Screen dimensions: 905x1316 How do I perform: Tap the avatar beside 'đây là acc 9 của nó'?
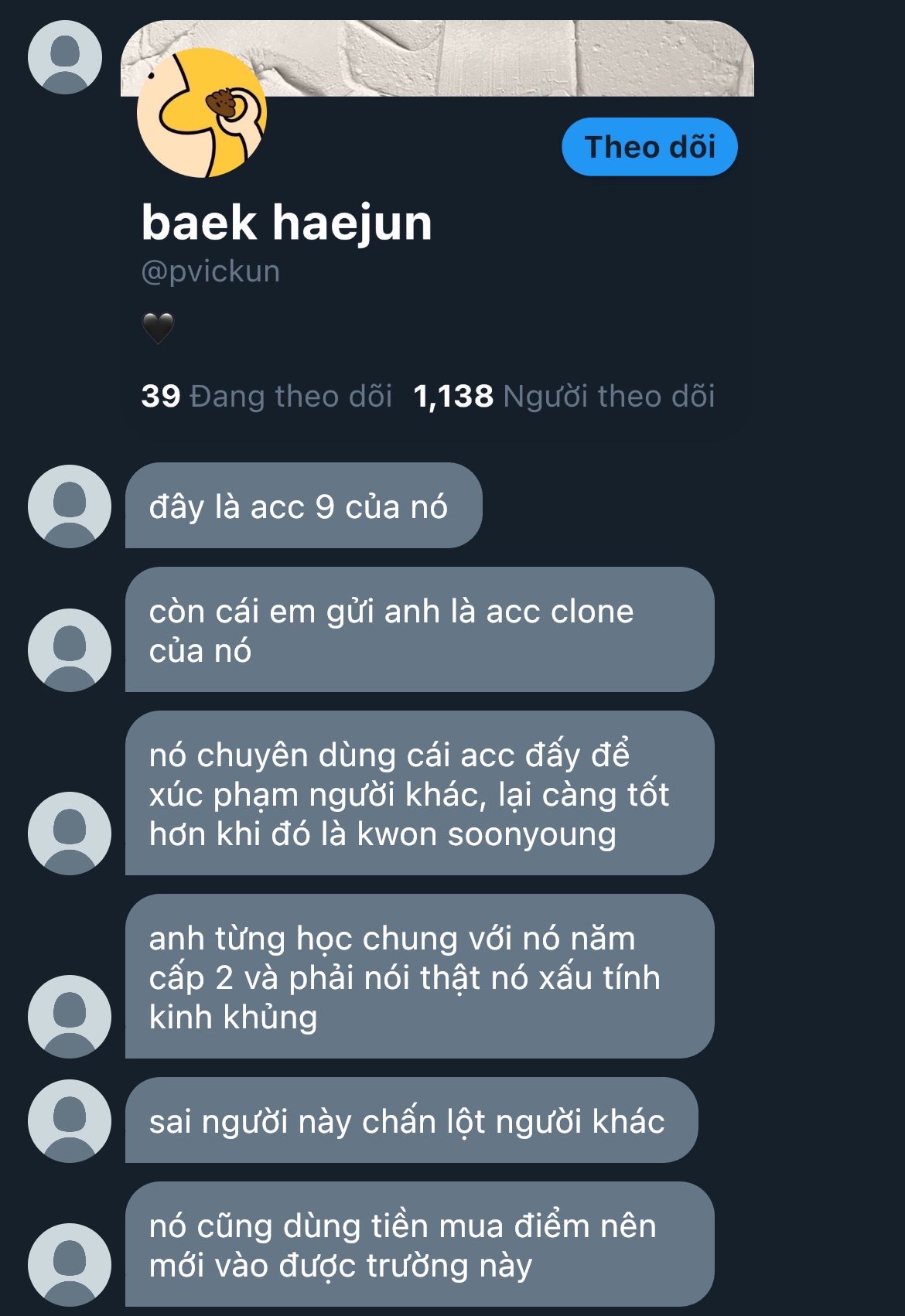coord(70,506)
